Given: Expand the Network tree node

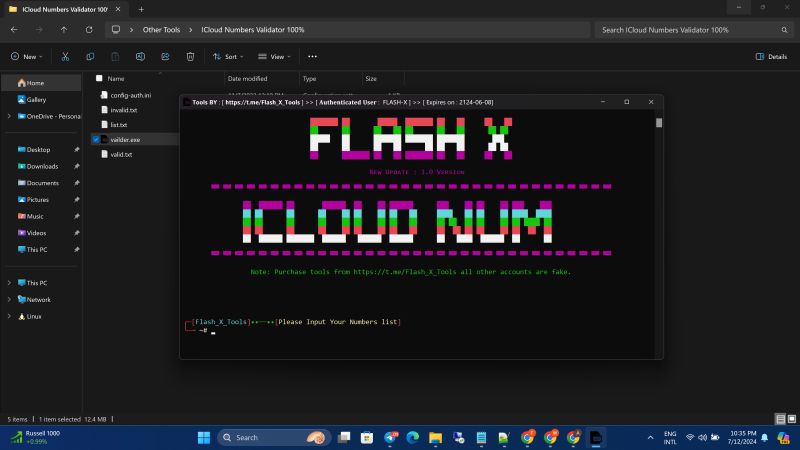Looking at the screenshot, I should coord(9,299).
